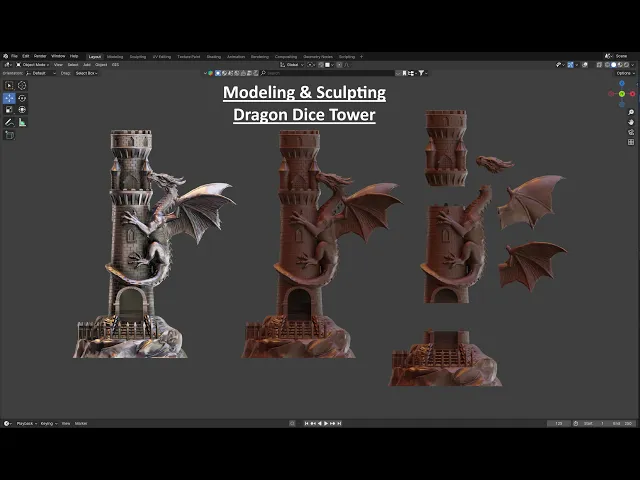The height and width of the screenshot is (480, 640).
Task: Open the Edit menu
Action: (x=26, y=56)
